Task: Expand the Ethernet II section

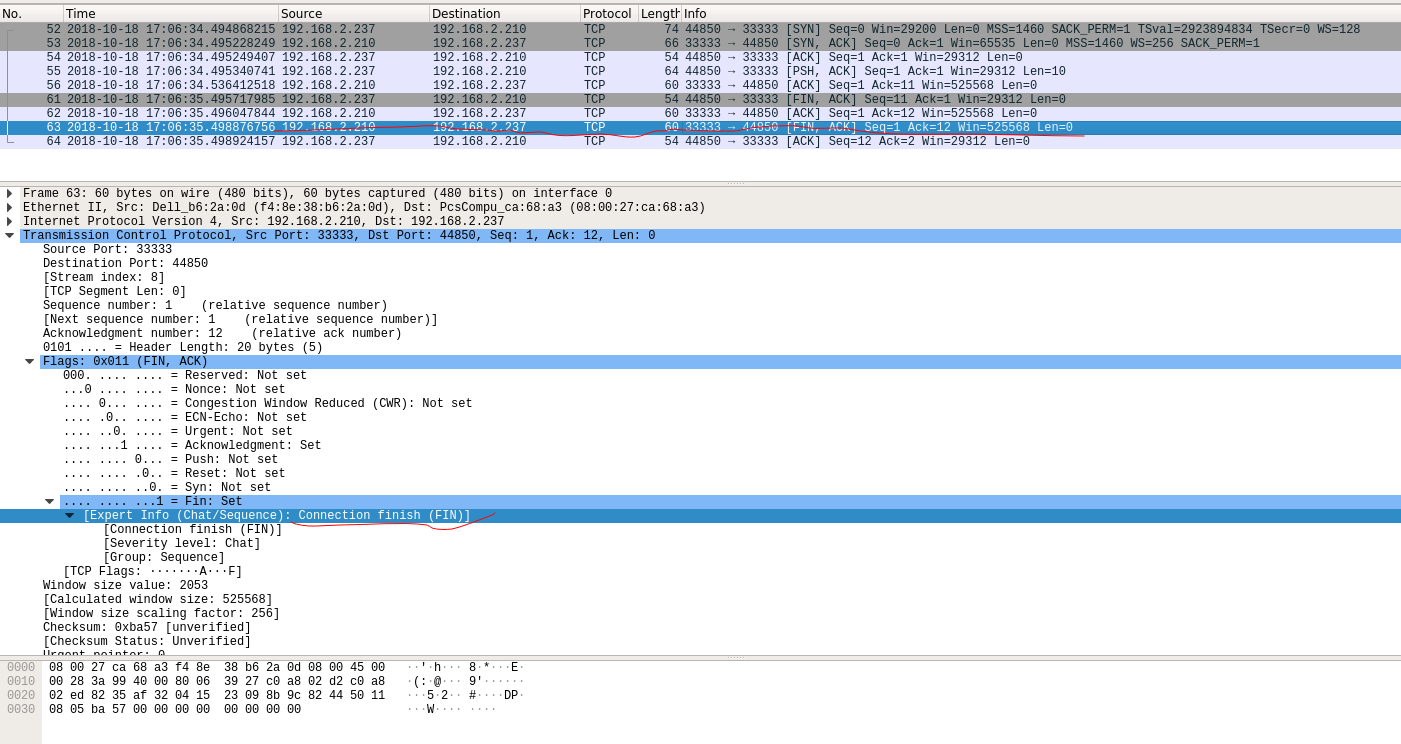Action: pos(10,208)
